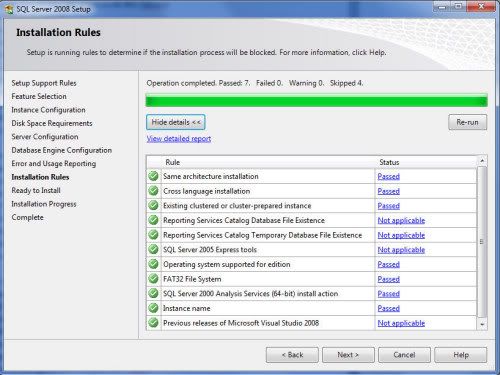Click green check icon beside Cross language installation

[153, 191]
